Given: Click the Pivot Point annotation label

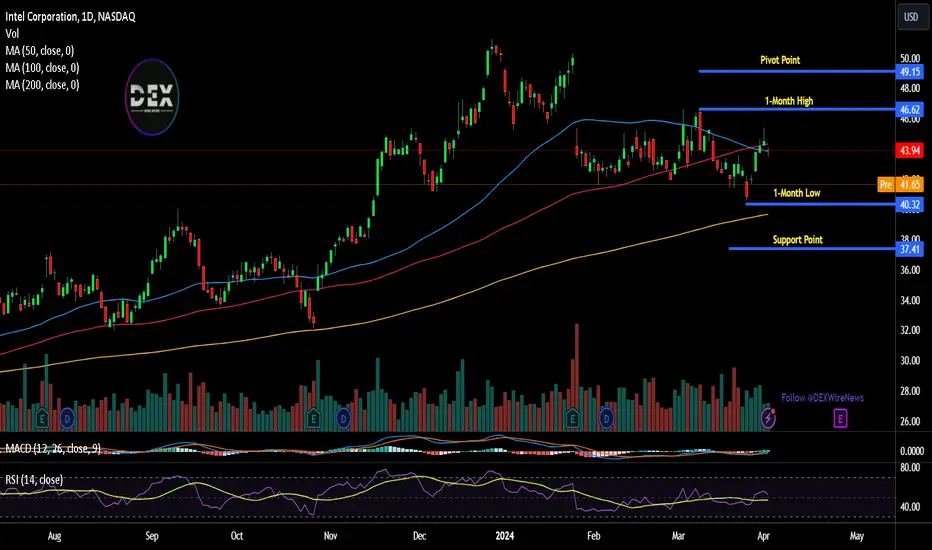Looking at the screenshot, I should pyautogui.click(x=780, y=60).
